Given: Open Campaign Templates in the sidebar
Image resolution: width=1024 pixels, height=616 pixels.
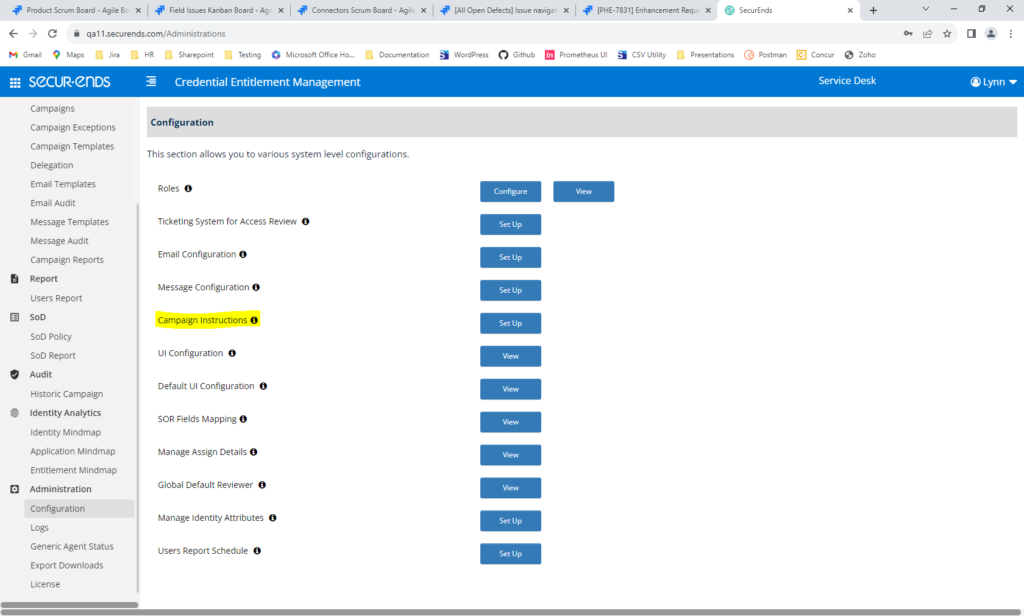Looking at the screenshot, I should coord(72,146).
